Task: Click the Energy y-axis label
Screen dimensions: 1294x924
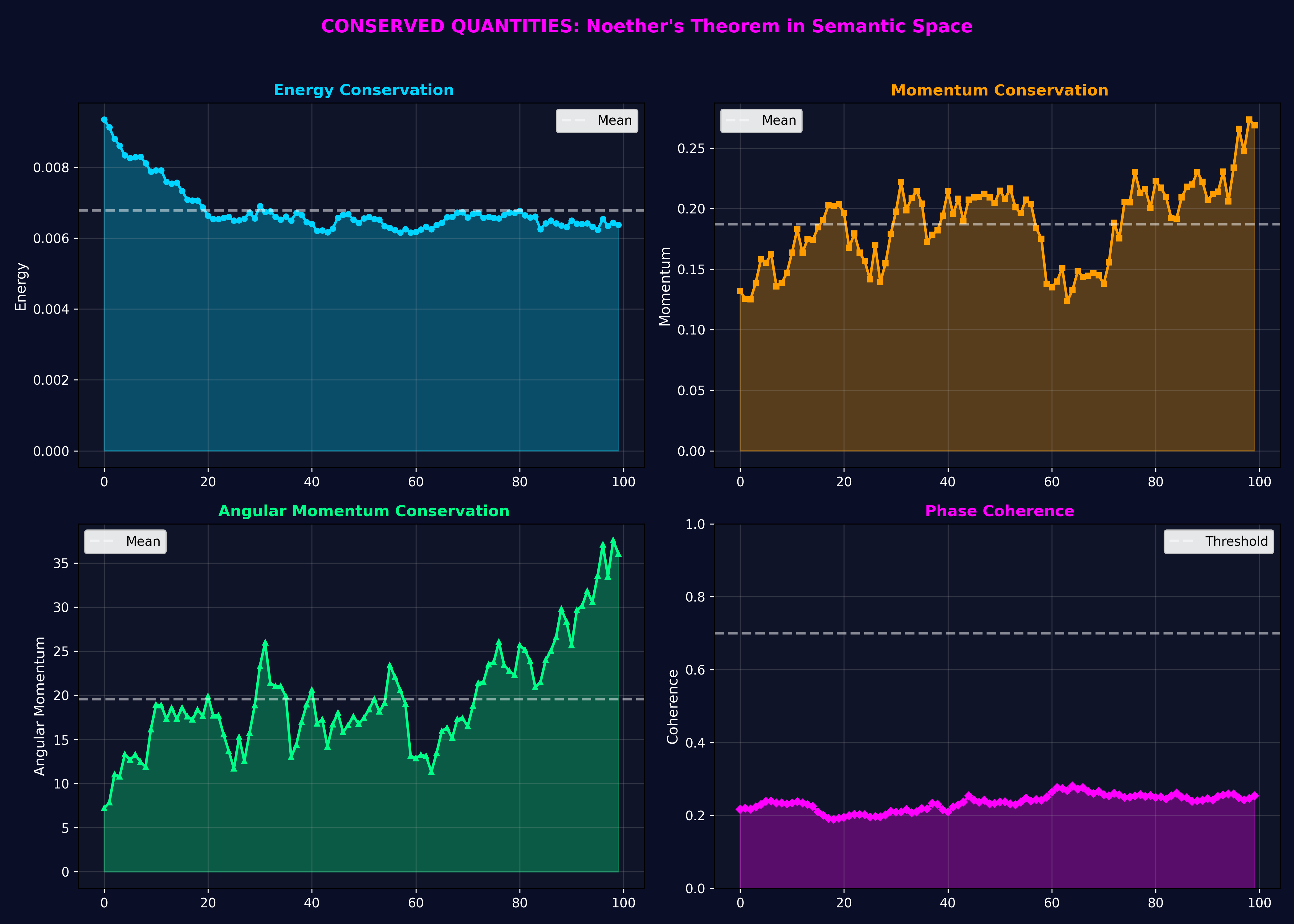Action: coord(20,286)
